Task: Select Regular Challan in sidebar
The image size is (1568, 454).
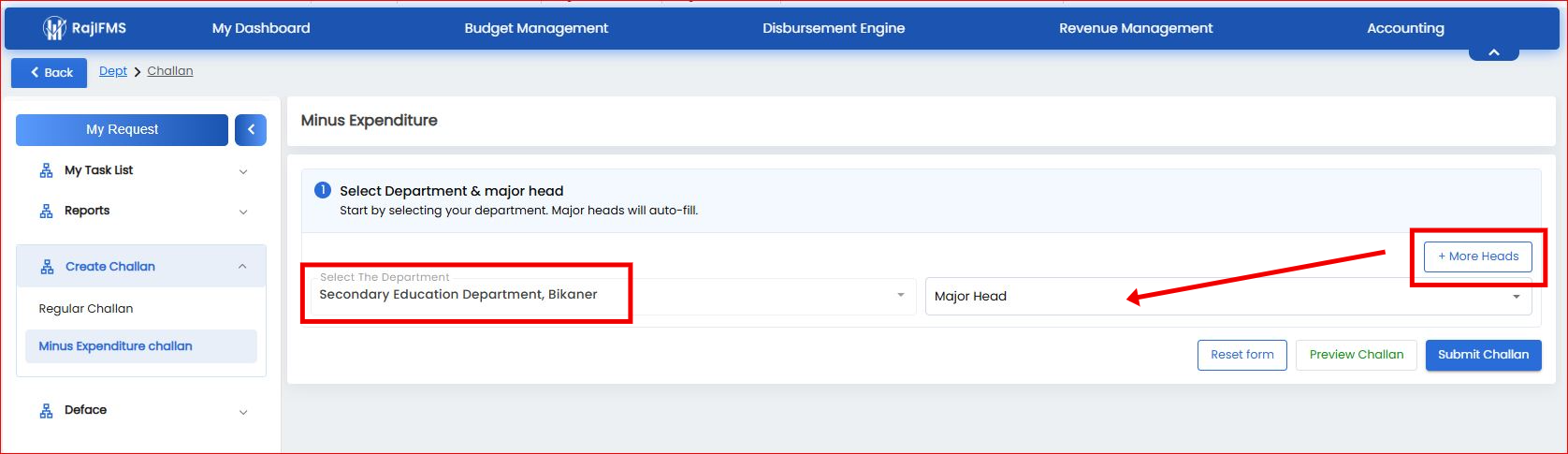Action: [x=86, y=309]
